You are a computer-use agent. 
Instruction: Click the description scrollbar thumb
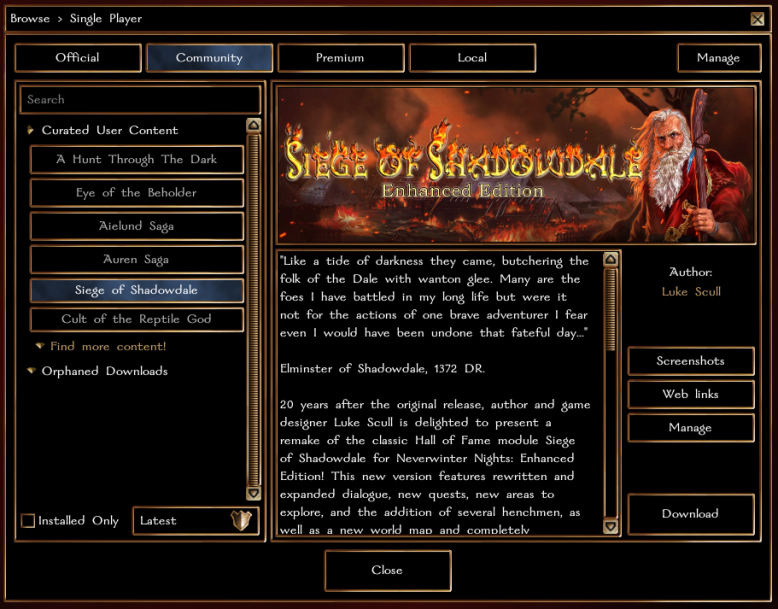point(610,309)
